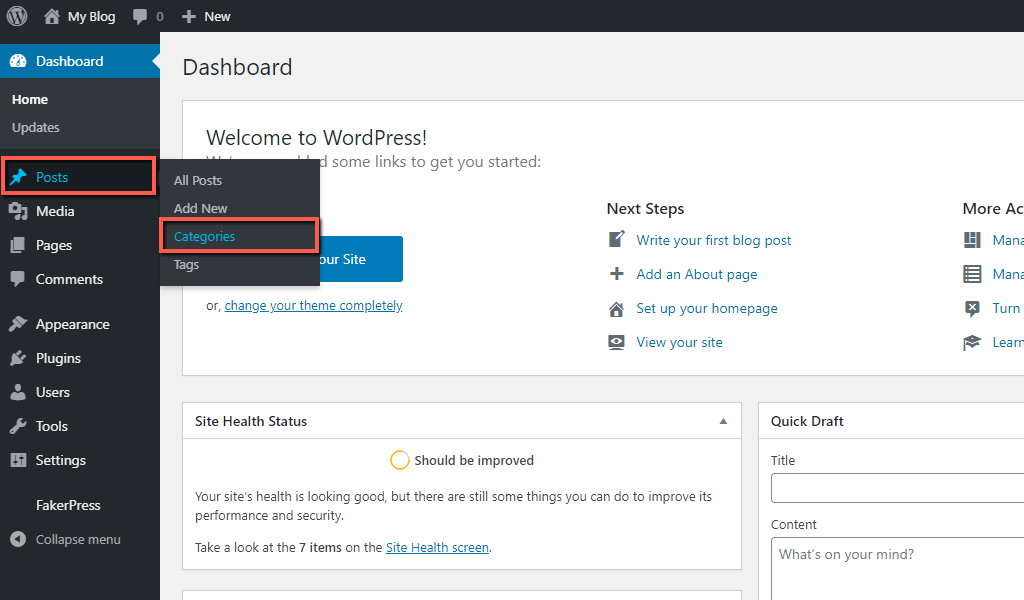Open the FakerPress menu item
Image resolution: width=1024 pixels, height=600 pixels.
point(68,505)
